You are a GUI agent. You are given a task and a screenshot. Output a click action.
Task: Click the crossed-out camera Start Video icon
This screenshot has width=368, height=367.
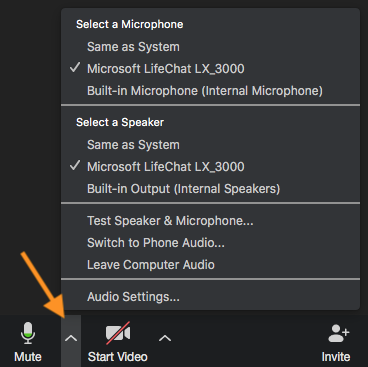point(118,333)
